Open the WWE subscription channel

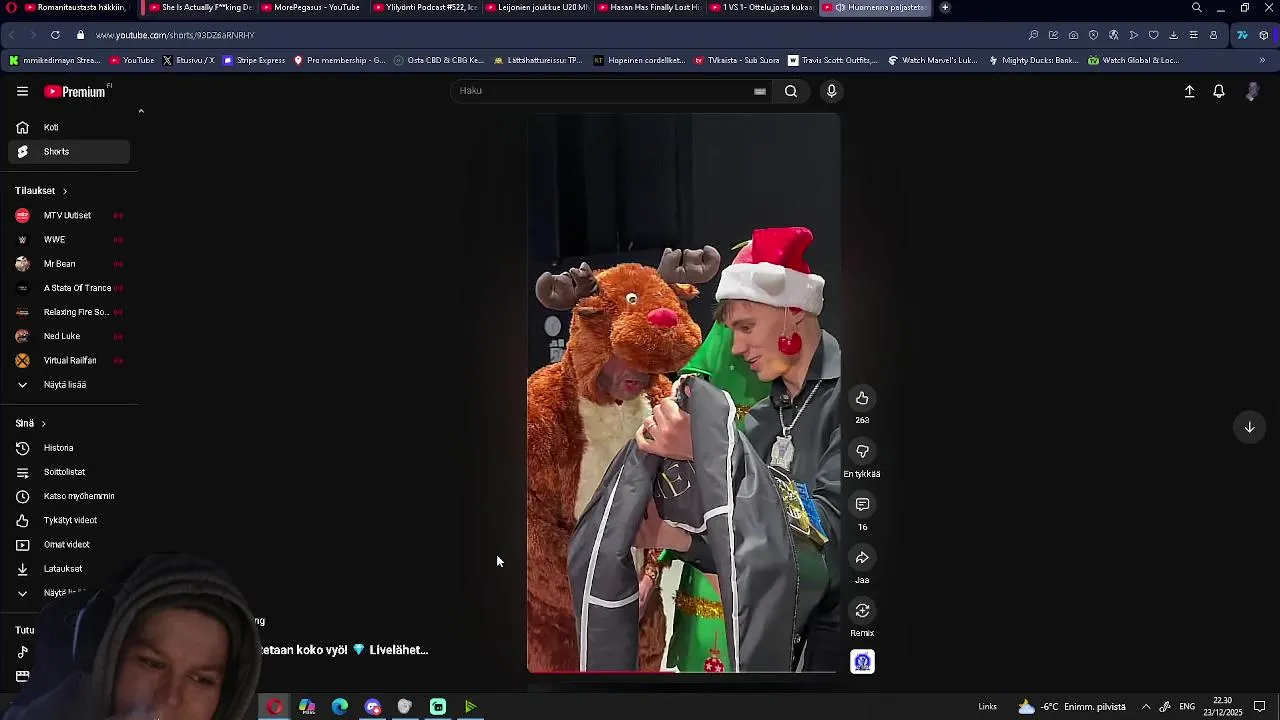(69, 239)
